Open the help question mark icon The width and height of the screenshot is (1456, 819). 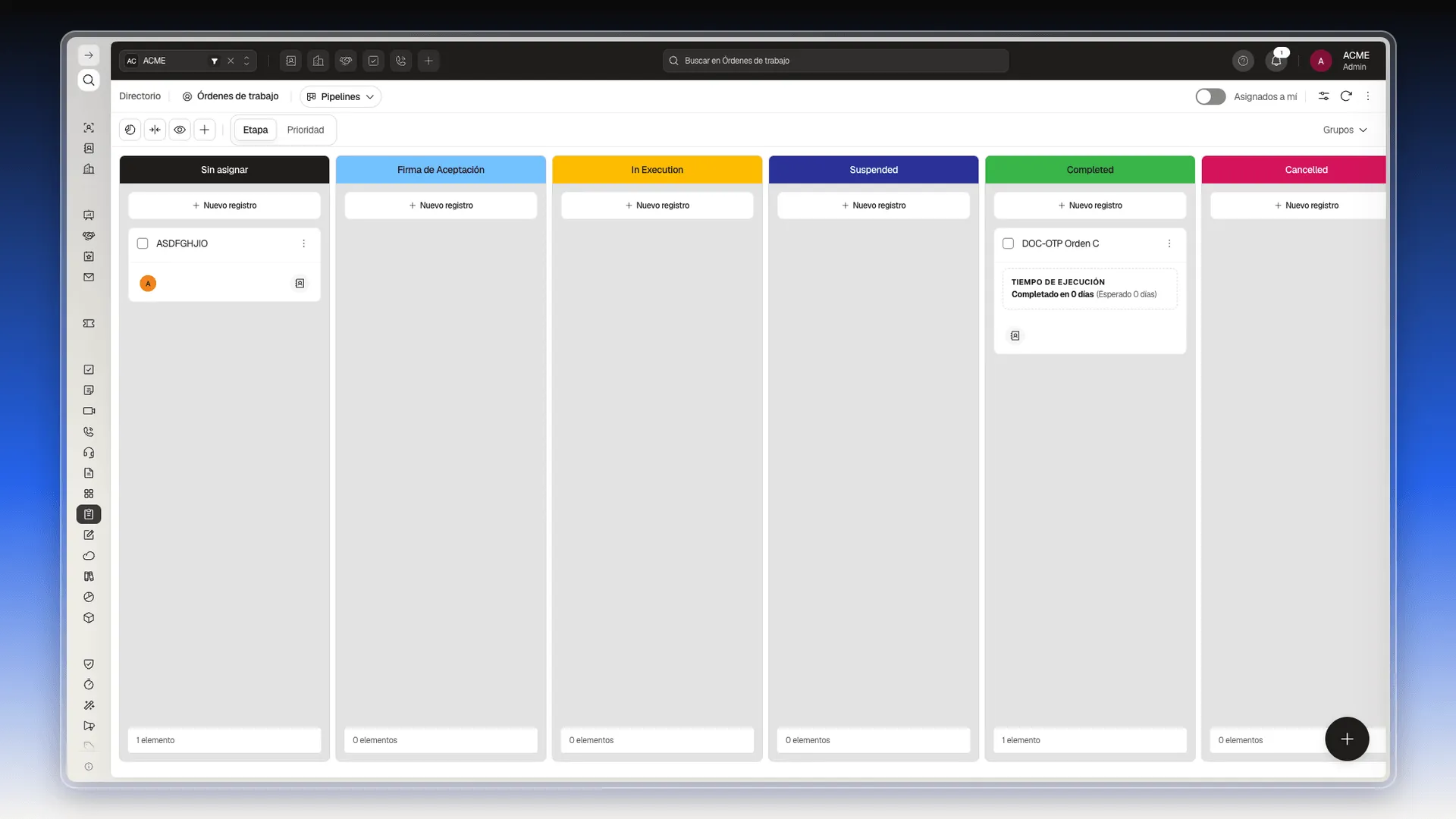coord(1243,61)
